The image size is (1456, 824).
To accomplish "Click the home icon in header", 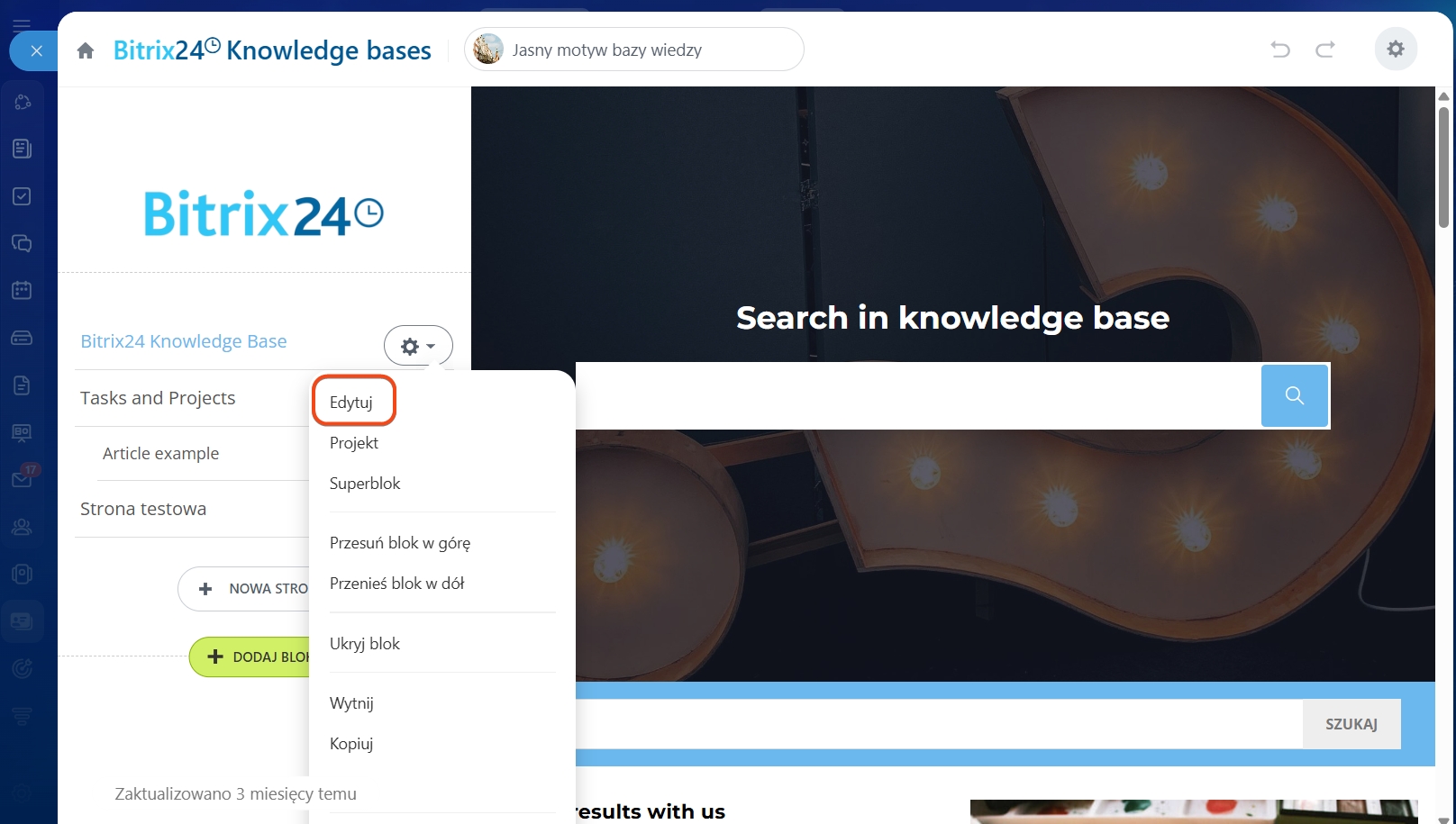I will coord(86,50).
